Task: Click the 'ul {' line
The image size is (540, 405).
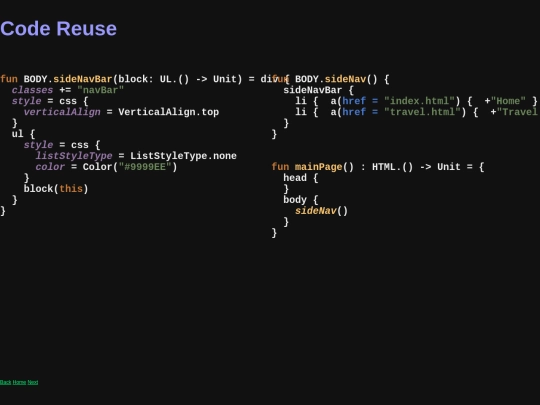Action: 23,134
